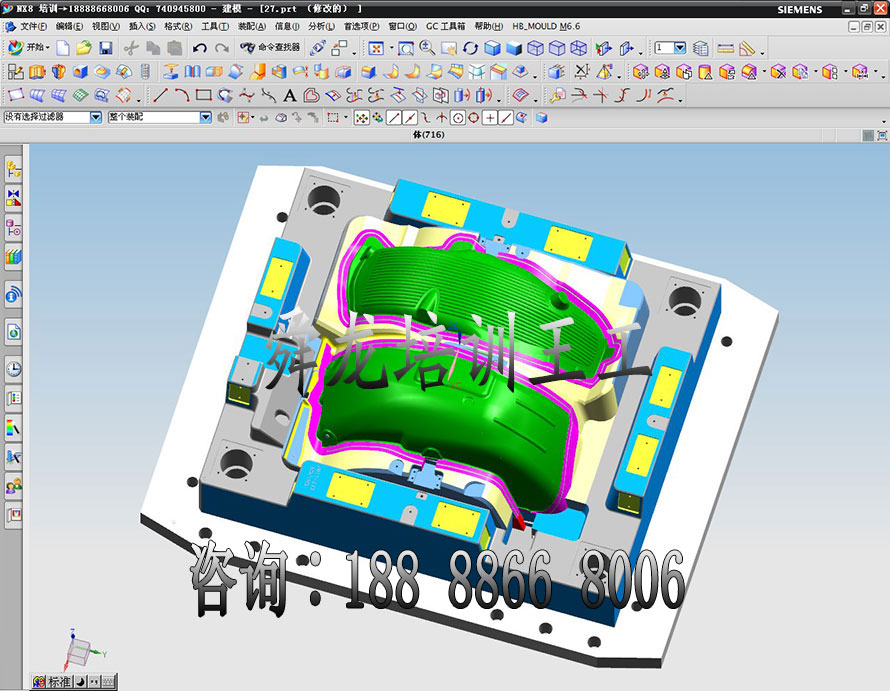Open the 文件(F) menu
The height and width of the screenshot is (691, 890).
(33, 26)
